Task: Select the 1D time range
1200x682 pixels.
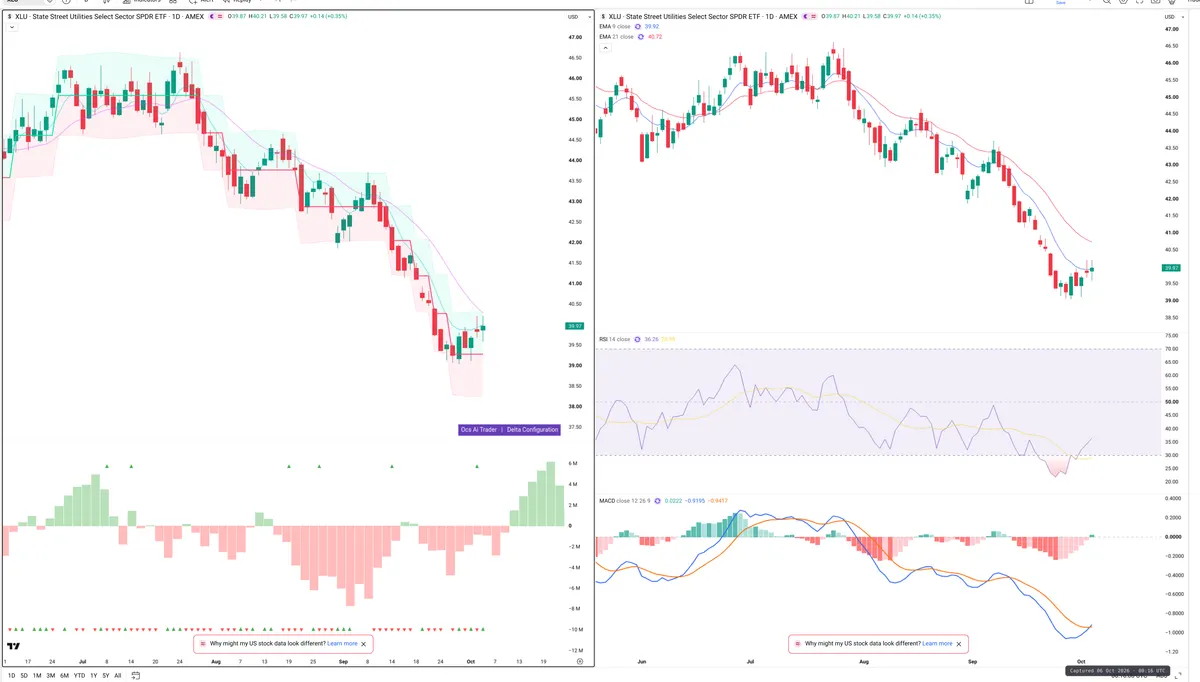Action: tap(12, 676)
